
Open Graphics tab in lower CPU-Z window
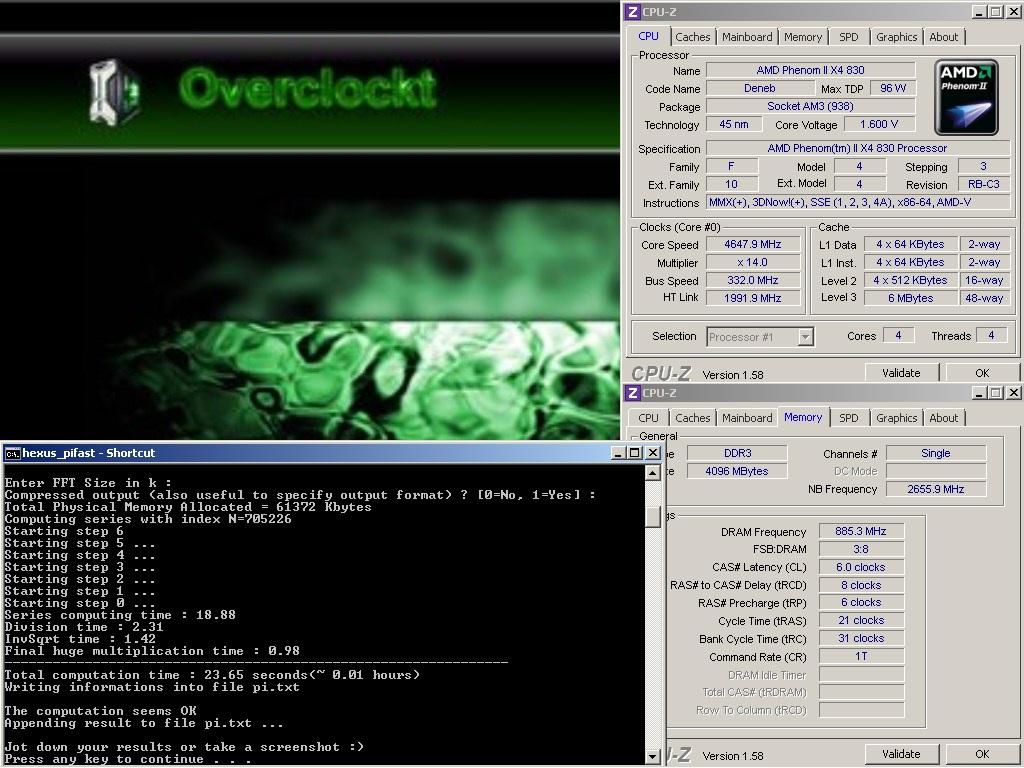[897, 418]
